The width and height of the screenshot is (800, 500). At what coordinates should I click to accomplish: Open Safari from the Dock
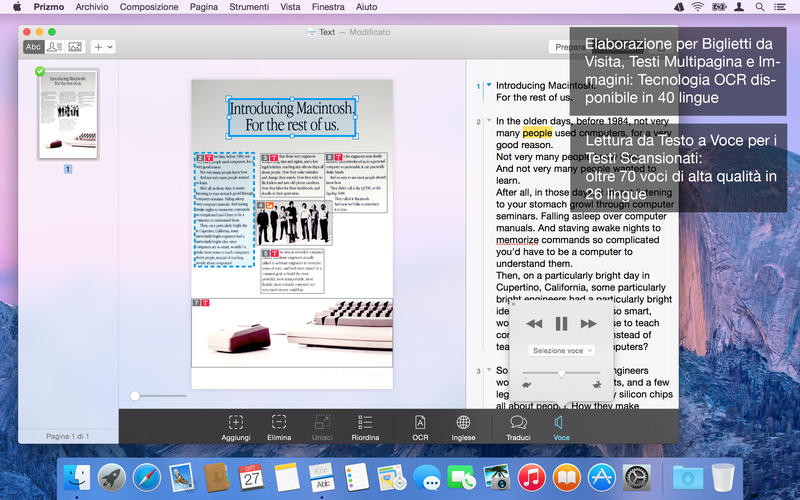(x=147, y=479)
